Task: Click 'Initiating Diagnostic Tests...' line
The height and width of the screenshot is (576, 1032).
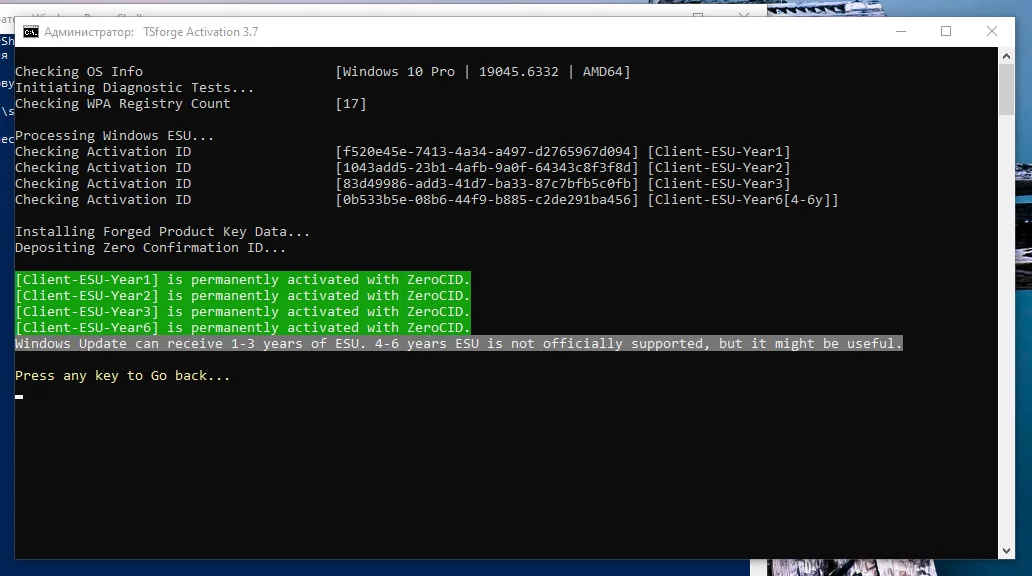Action: click(134, 88)
